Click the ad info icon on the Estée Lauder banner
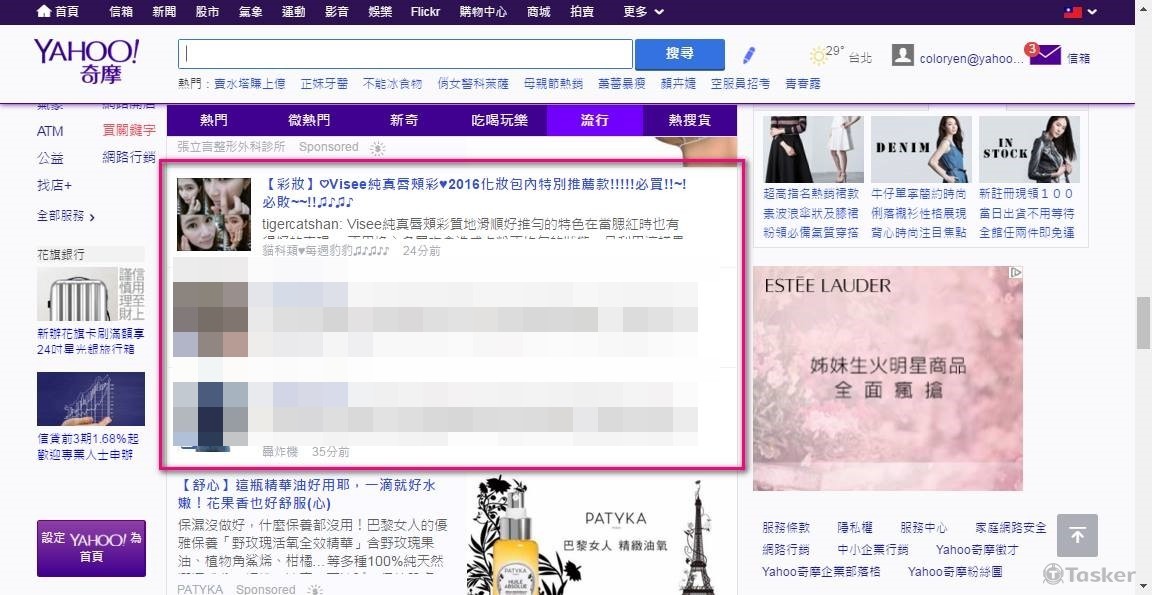 pos(1016,271)
